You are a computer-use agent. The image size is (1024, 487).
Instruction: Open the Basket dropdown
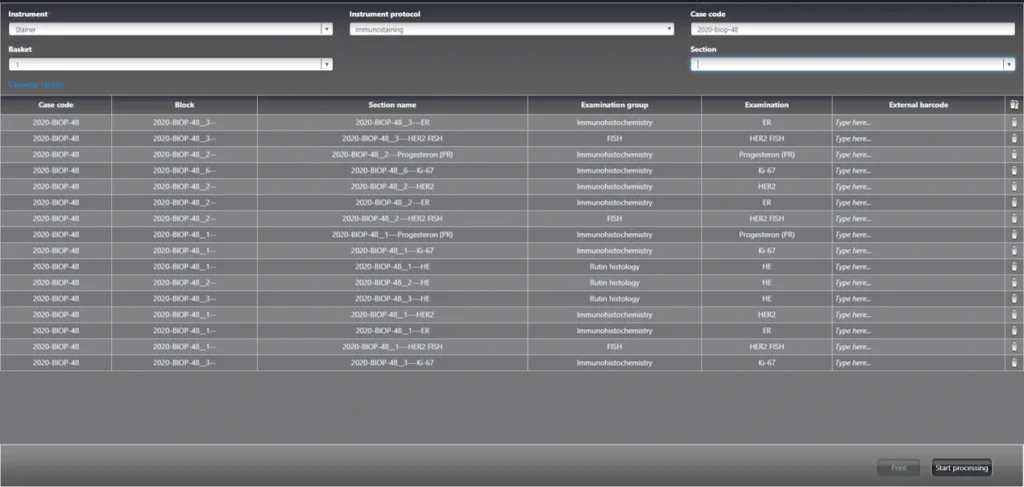pos(327,65)
